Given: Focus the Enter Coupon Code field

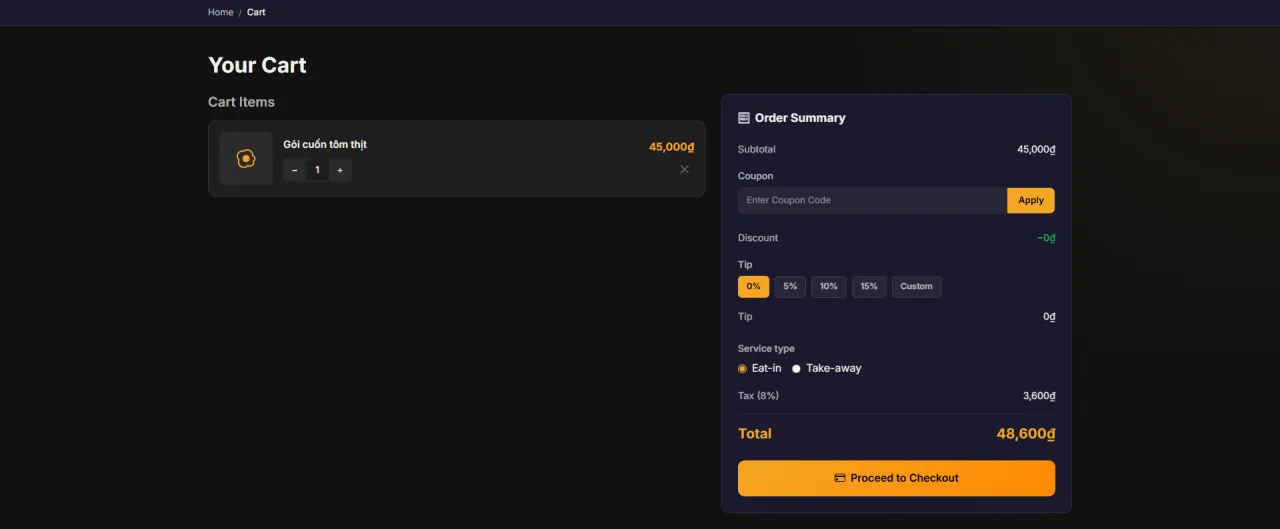Looking at the screenshot, I should (x=872, y=200).
